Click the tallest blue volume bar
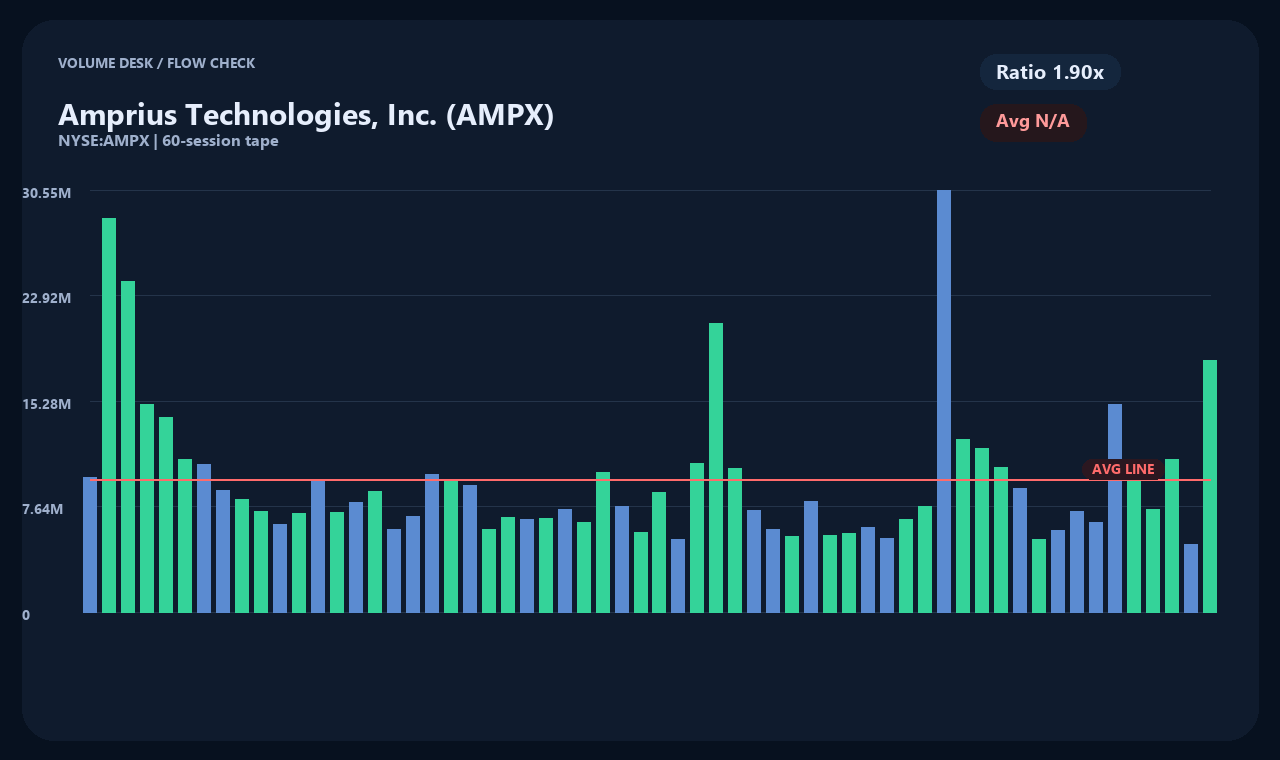The image size is (1280, 760). pyautogui.click(x=944, y=401)
